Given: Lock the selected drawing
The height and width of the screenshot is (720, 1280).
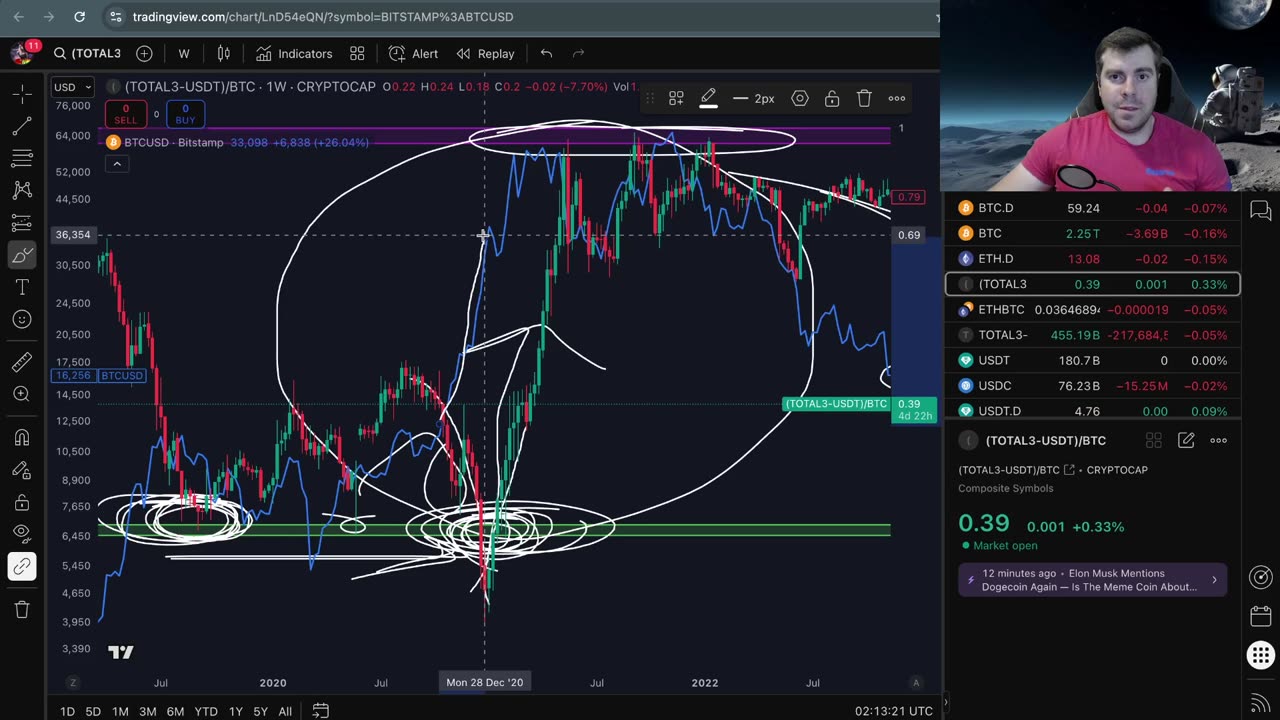Looking at the screenshot, I should (832, 98).
